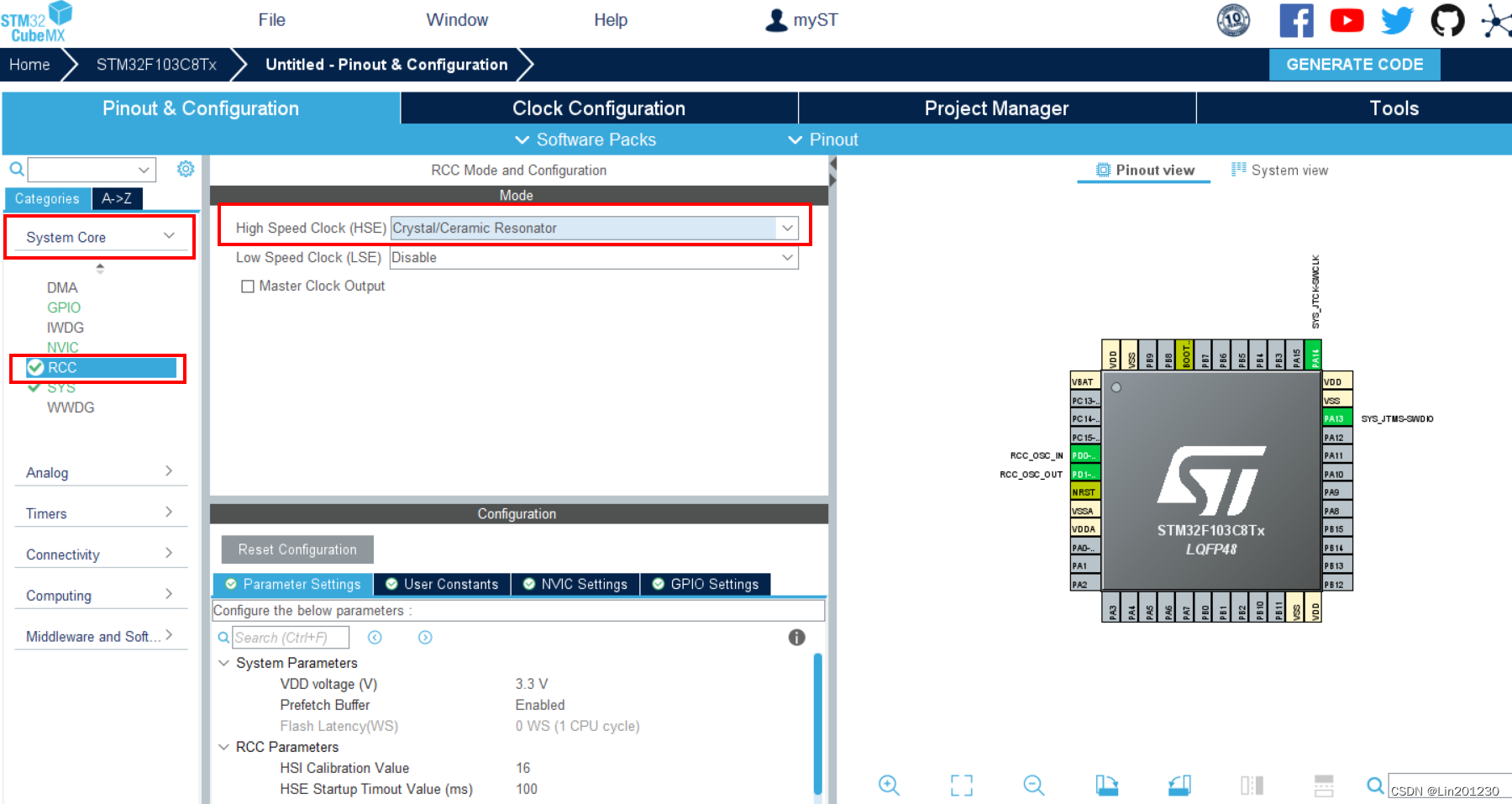This screenshot has height=804, width=1512.
Task: Flip pinout horizontally icon
Action: 1324,785
